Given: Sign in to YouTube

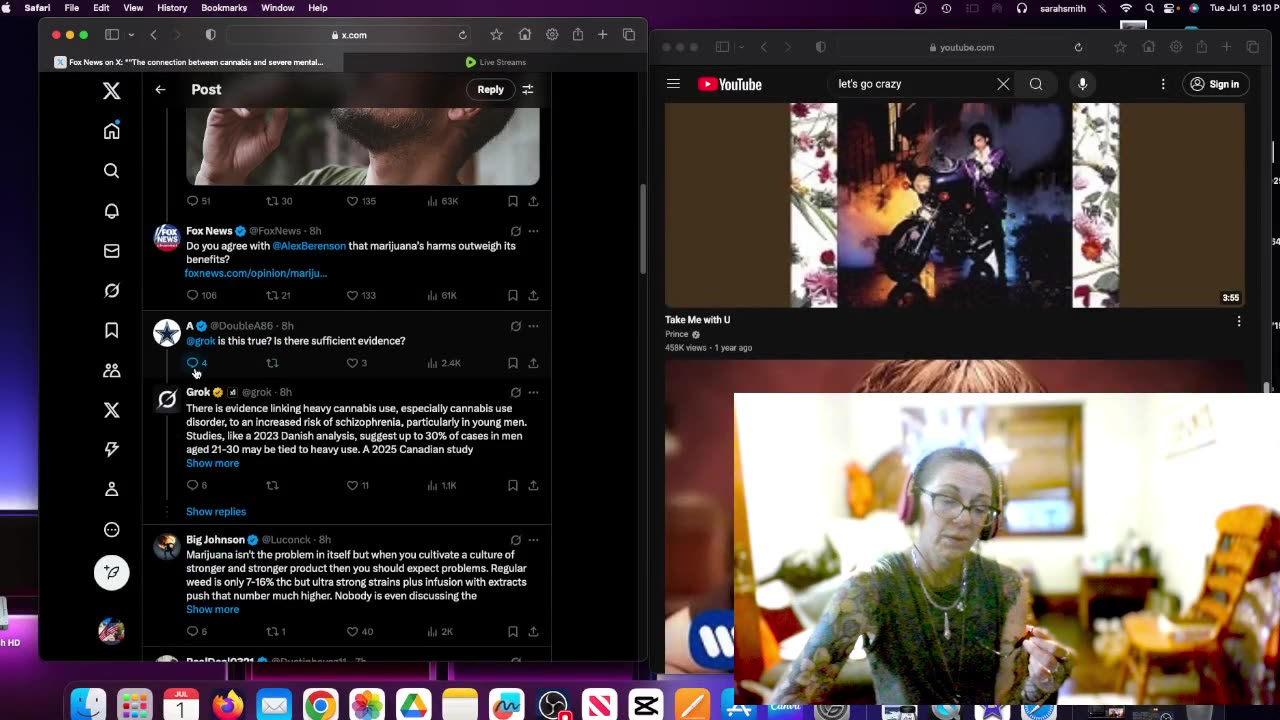Looking at the screenshot, I should [x=1215, y=84].
